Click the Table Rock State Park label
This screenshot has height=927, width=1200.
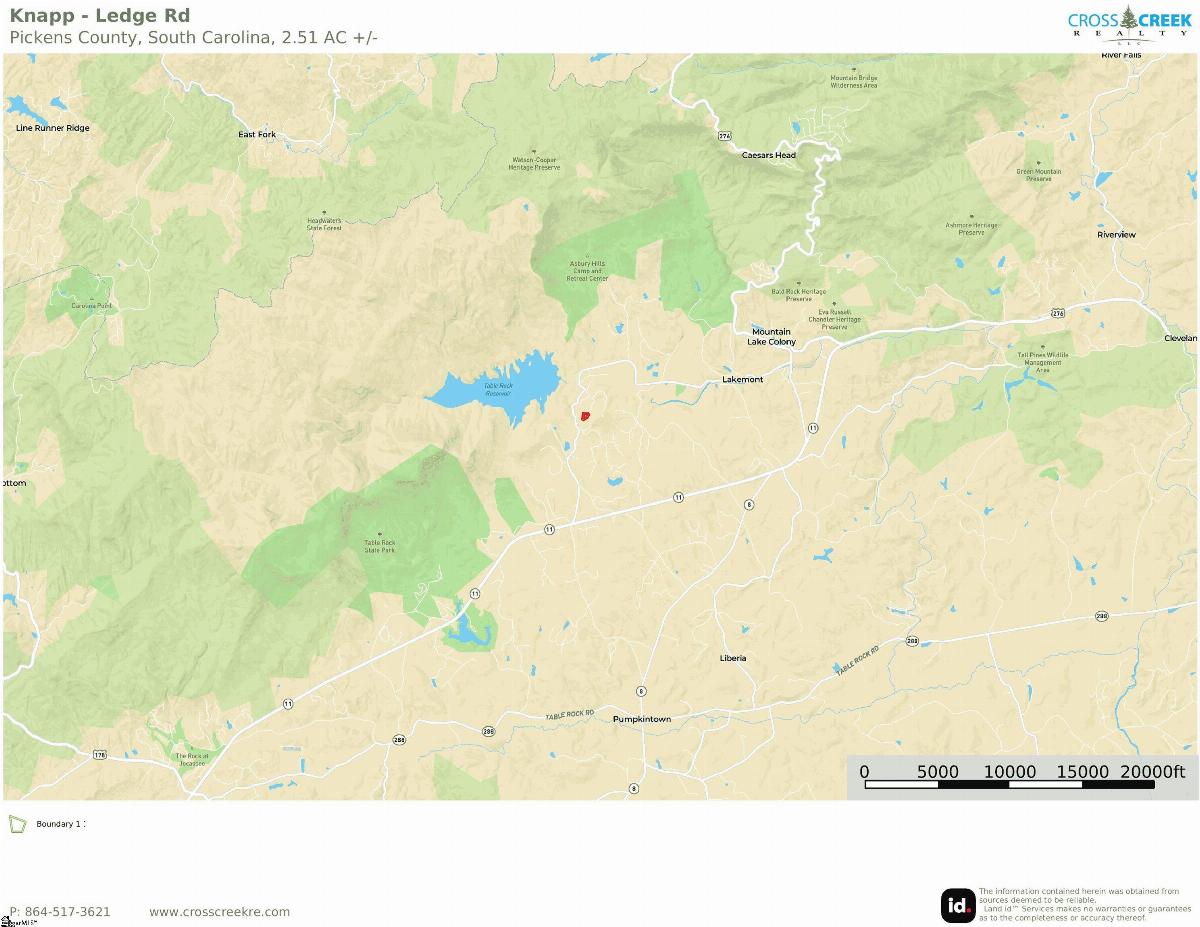pos(379,546)
